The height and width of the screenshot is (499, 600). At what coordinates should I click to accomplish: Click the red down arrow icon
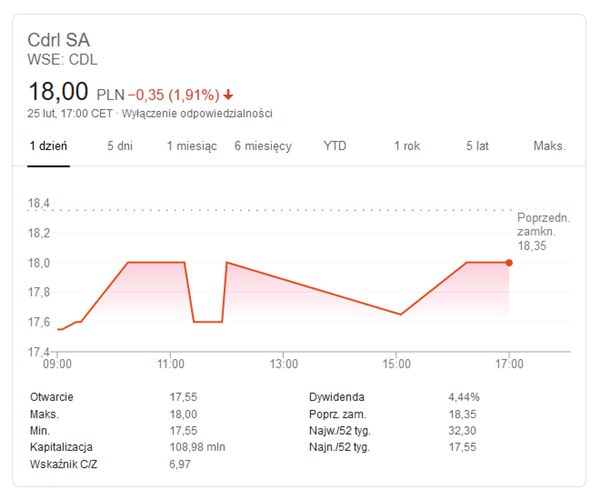(229, 95)
